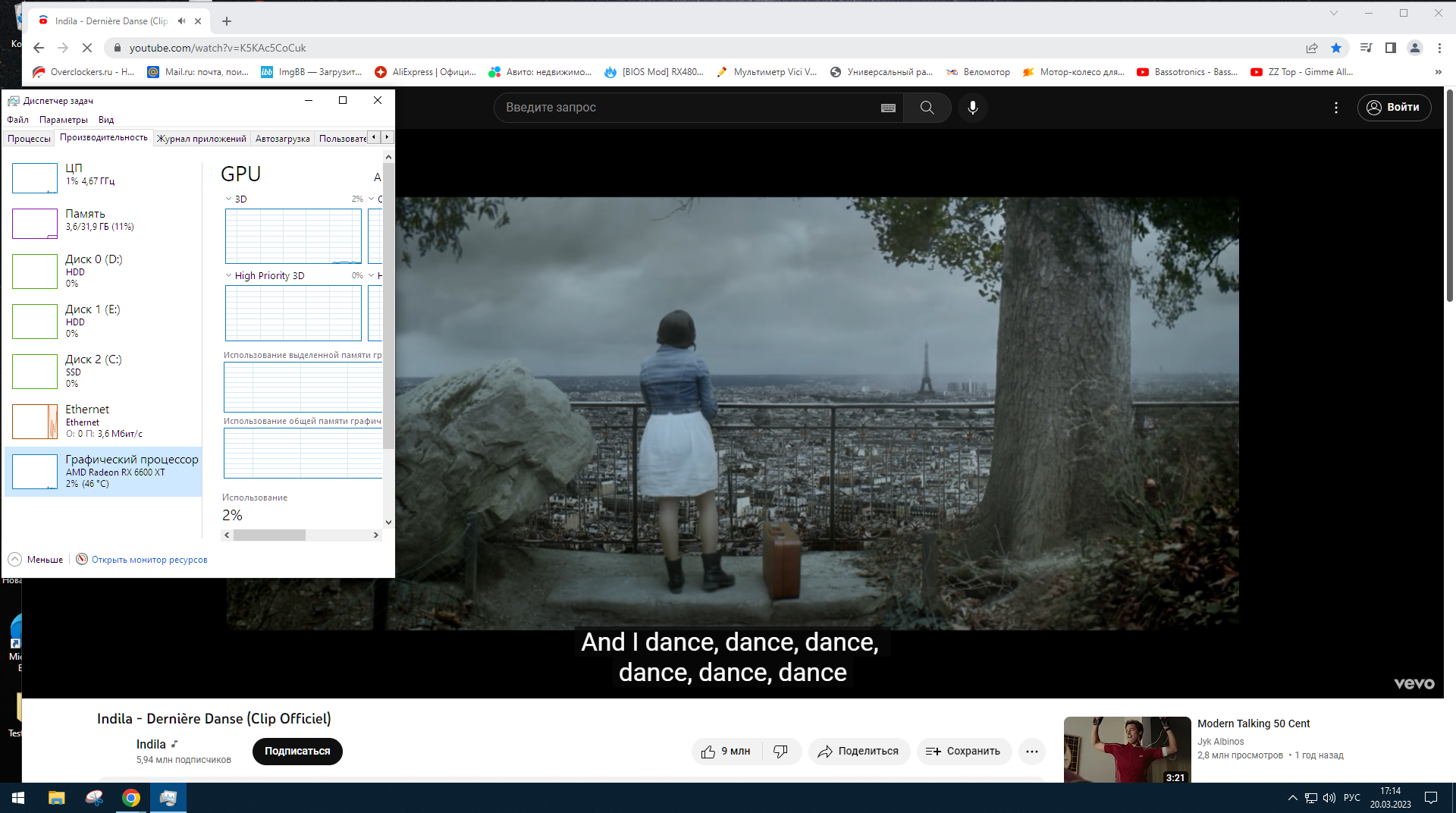Switch input language РУС in tray
This screenshot has height=813, width=1456.
pos(1351,798)
